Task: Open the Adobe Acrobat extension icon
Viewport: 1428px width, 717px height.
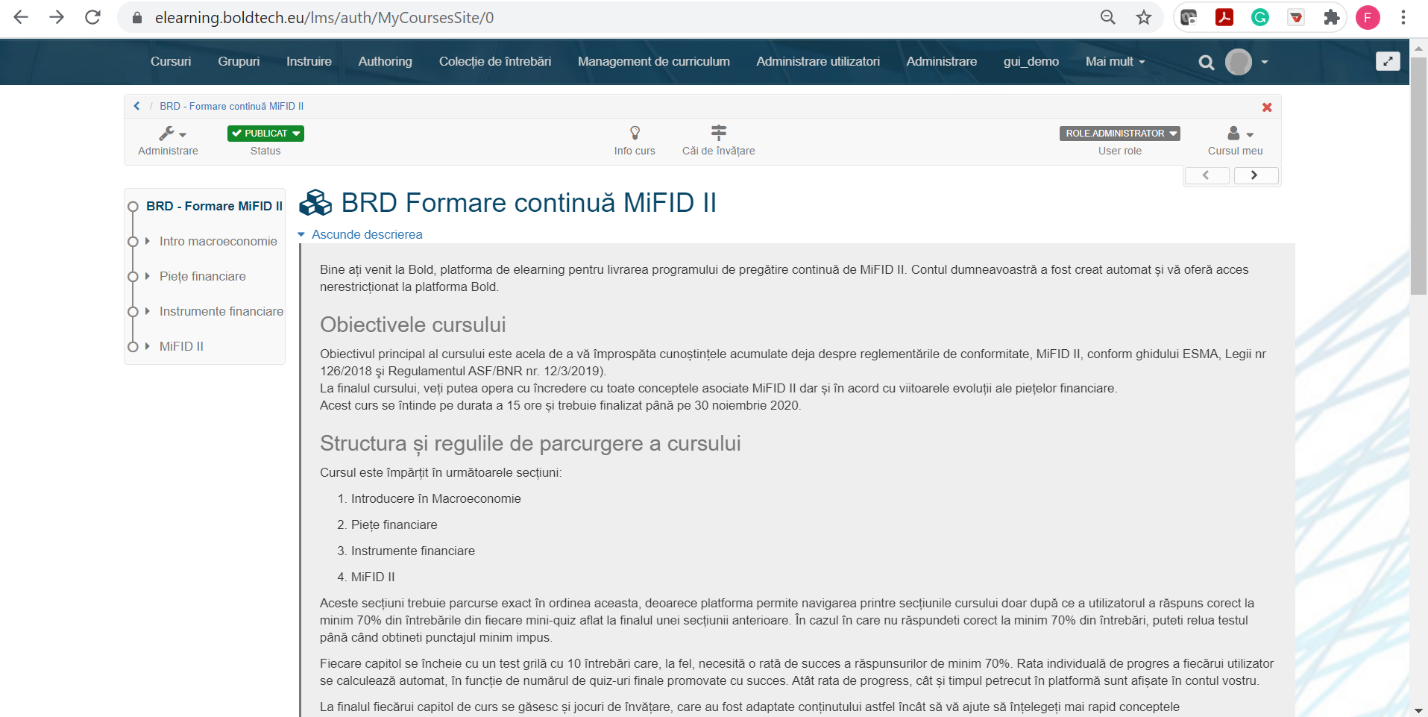Action: click(1223, 17)
